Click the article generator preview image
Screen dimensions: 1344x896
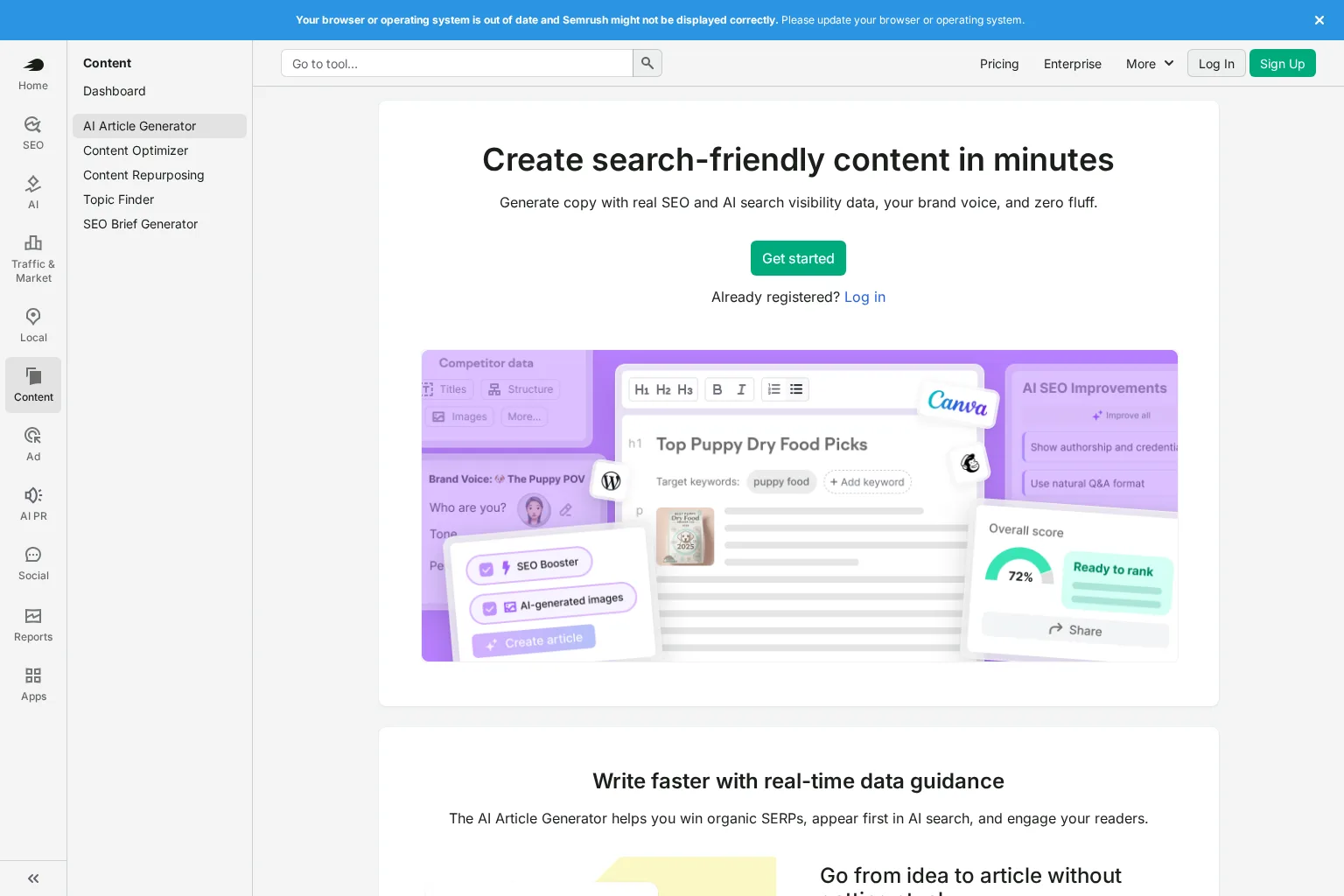tap(800, 506)
